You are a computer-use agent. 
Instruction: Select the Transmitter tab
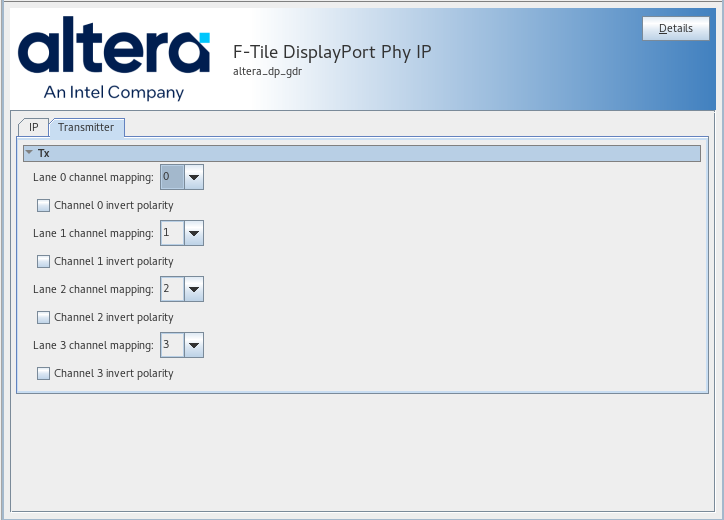pyautogui.click(x=86, y=127)
